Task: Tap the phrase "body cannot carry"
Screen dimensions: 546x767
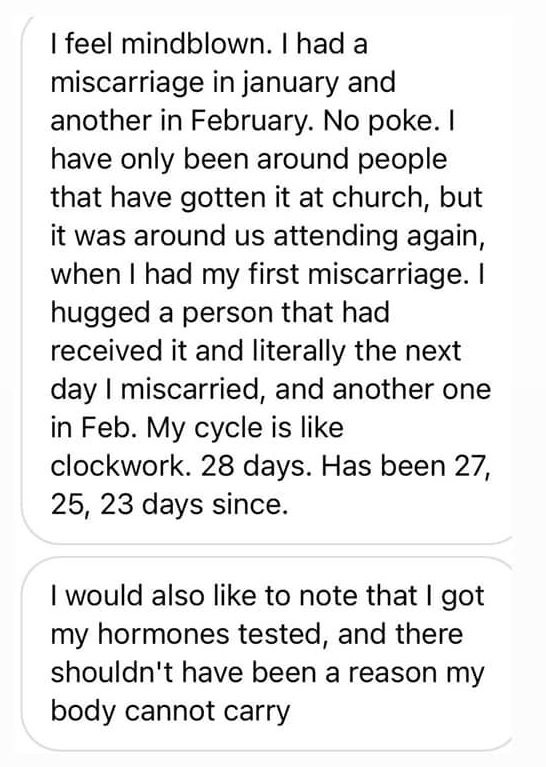Action: click(x=171, y=712)
